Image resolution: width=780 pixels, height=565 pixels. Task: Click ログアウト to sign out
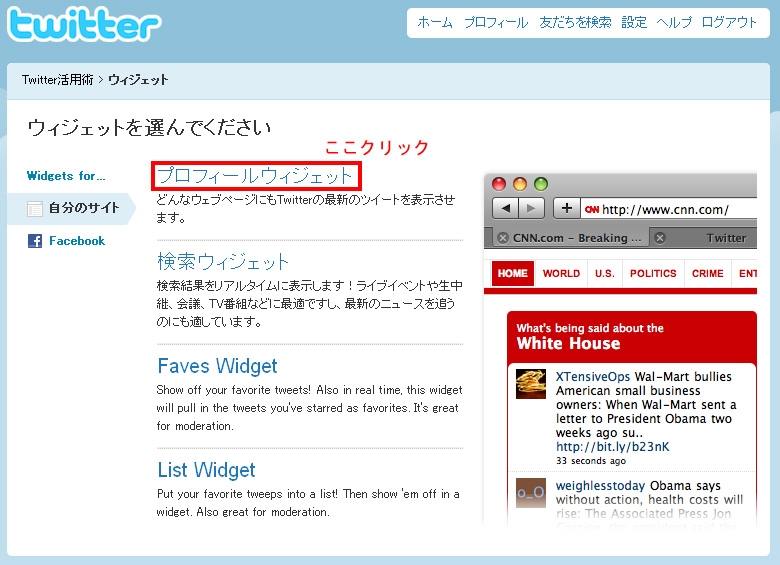click(x=729, y=22)
